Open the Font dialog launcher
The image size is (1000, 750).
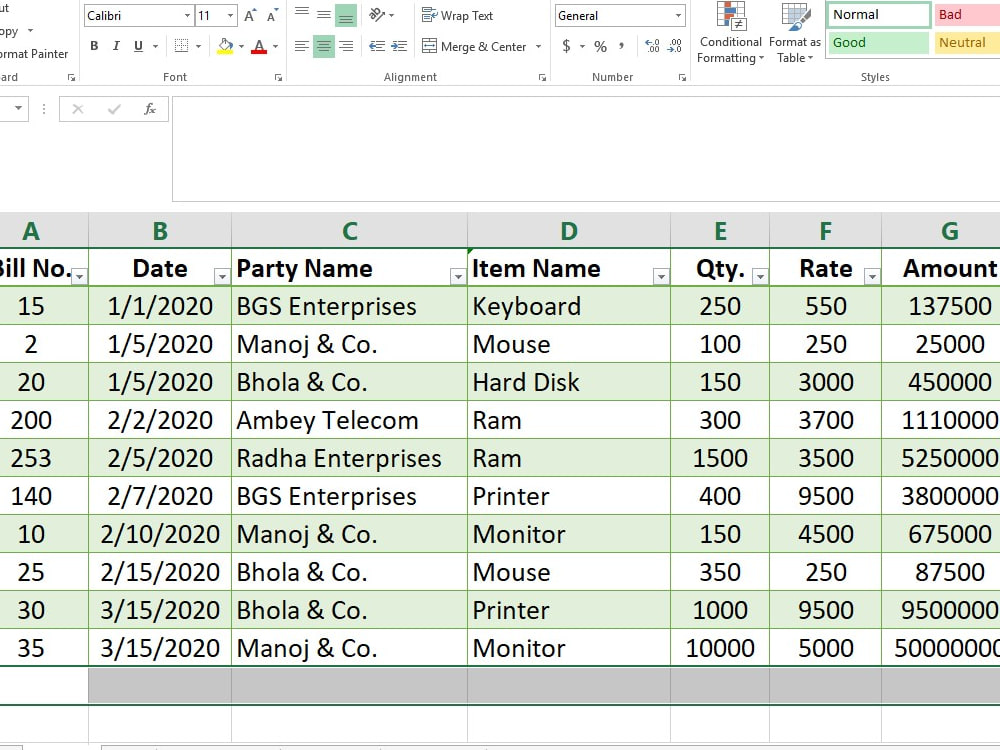(278, 77)
